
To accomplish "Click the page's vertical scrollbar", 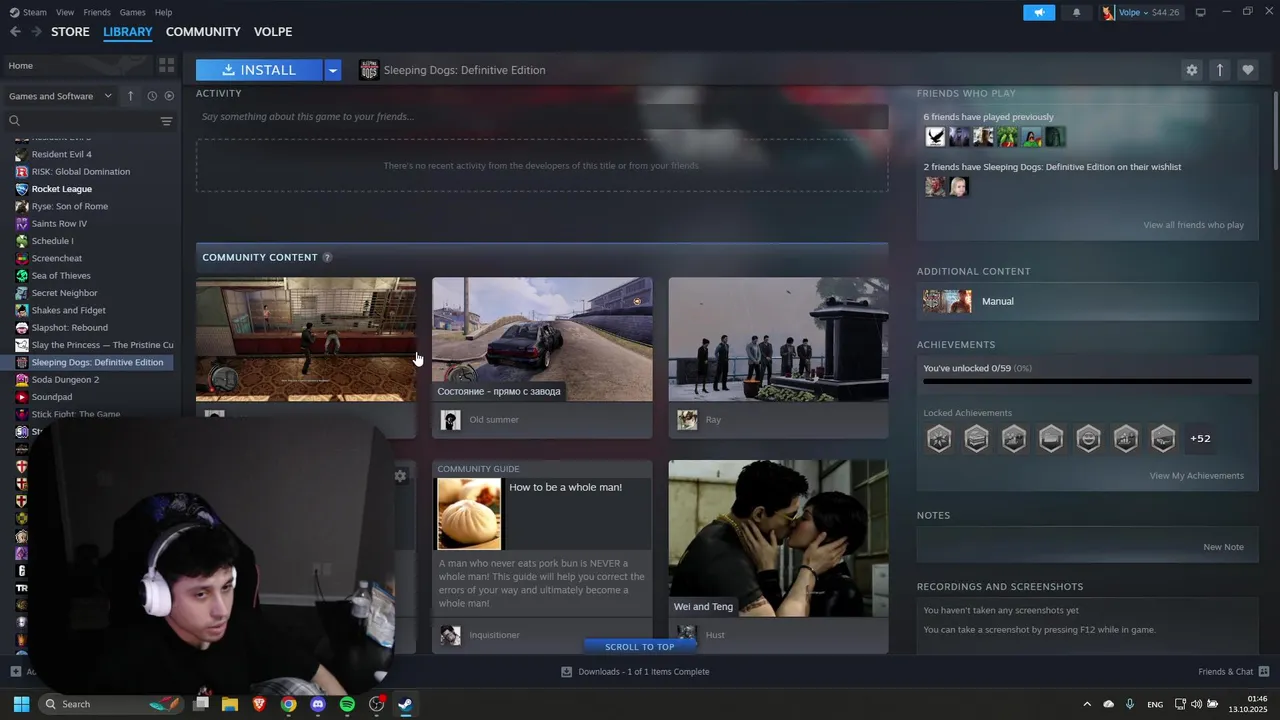I will (1275, 130).
